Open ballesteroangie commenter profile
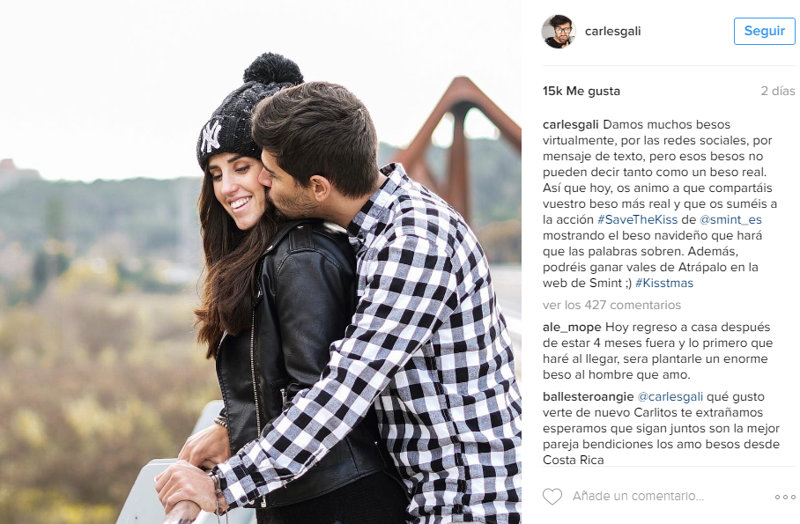 (x=588, y=396)
